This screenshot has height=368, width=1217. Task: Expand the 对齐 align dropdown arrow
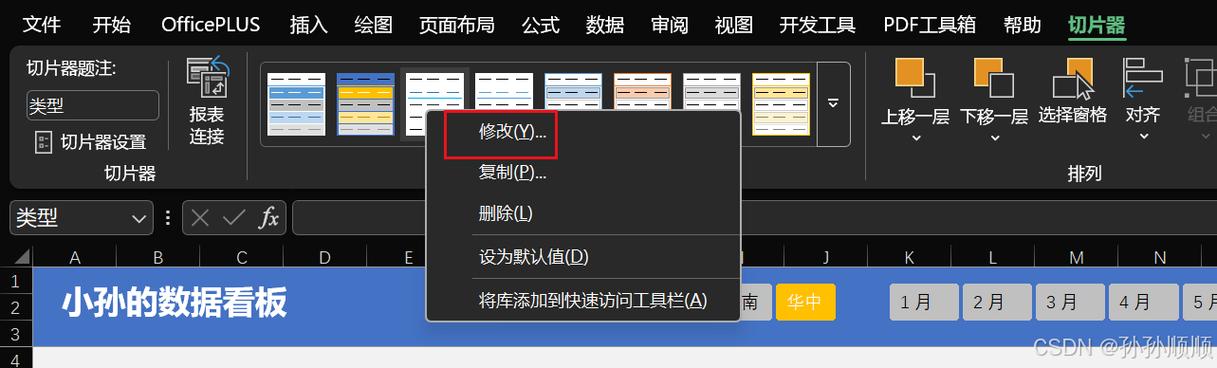click(x=1143, y=138)
